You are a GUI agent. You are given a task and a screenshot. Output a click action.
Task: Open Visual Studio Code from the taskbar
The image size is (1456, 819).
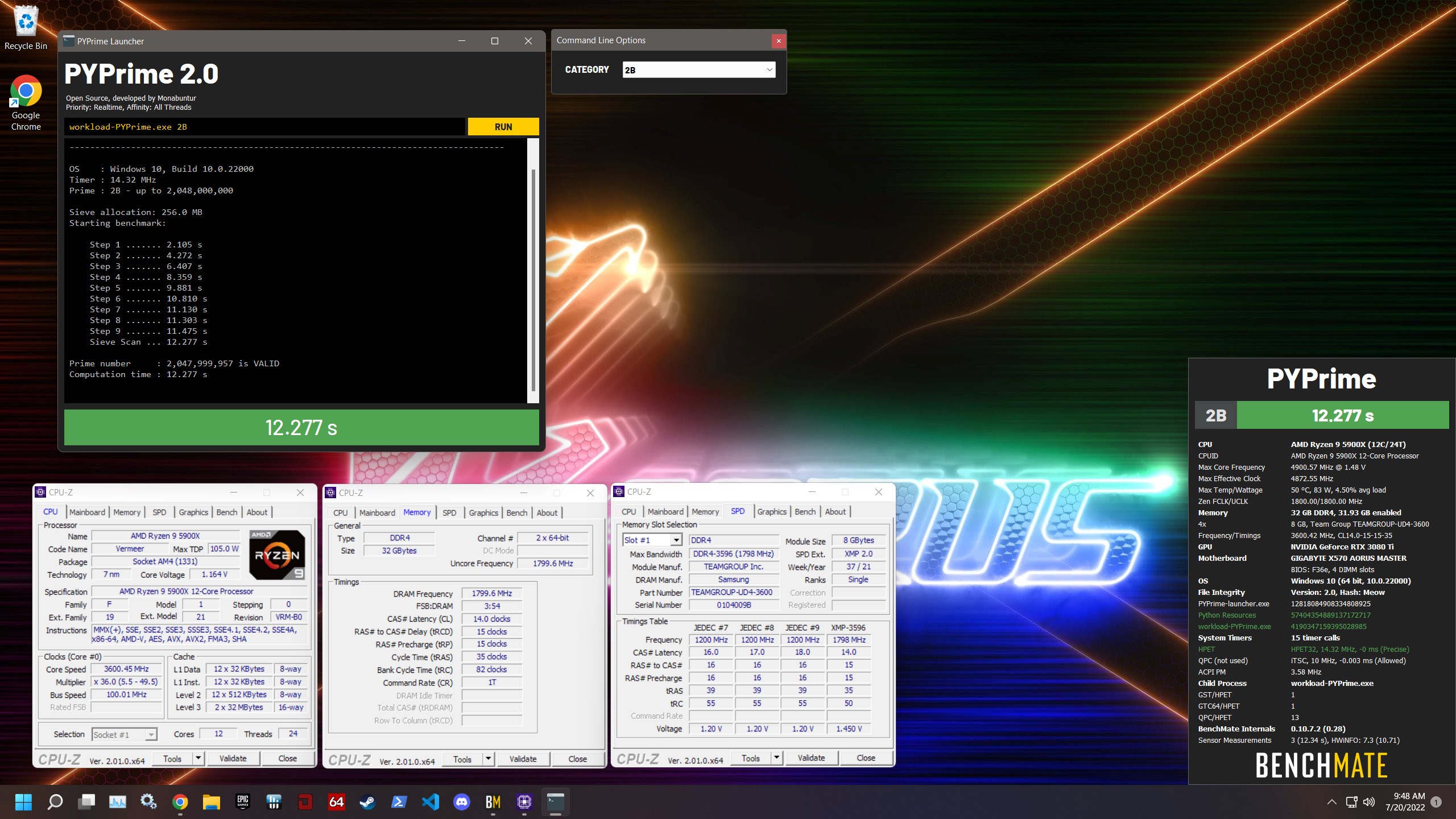[x=431, y=802]
